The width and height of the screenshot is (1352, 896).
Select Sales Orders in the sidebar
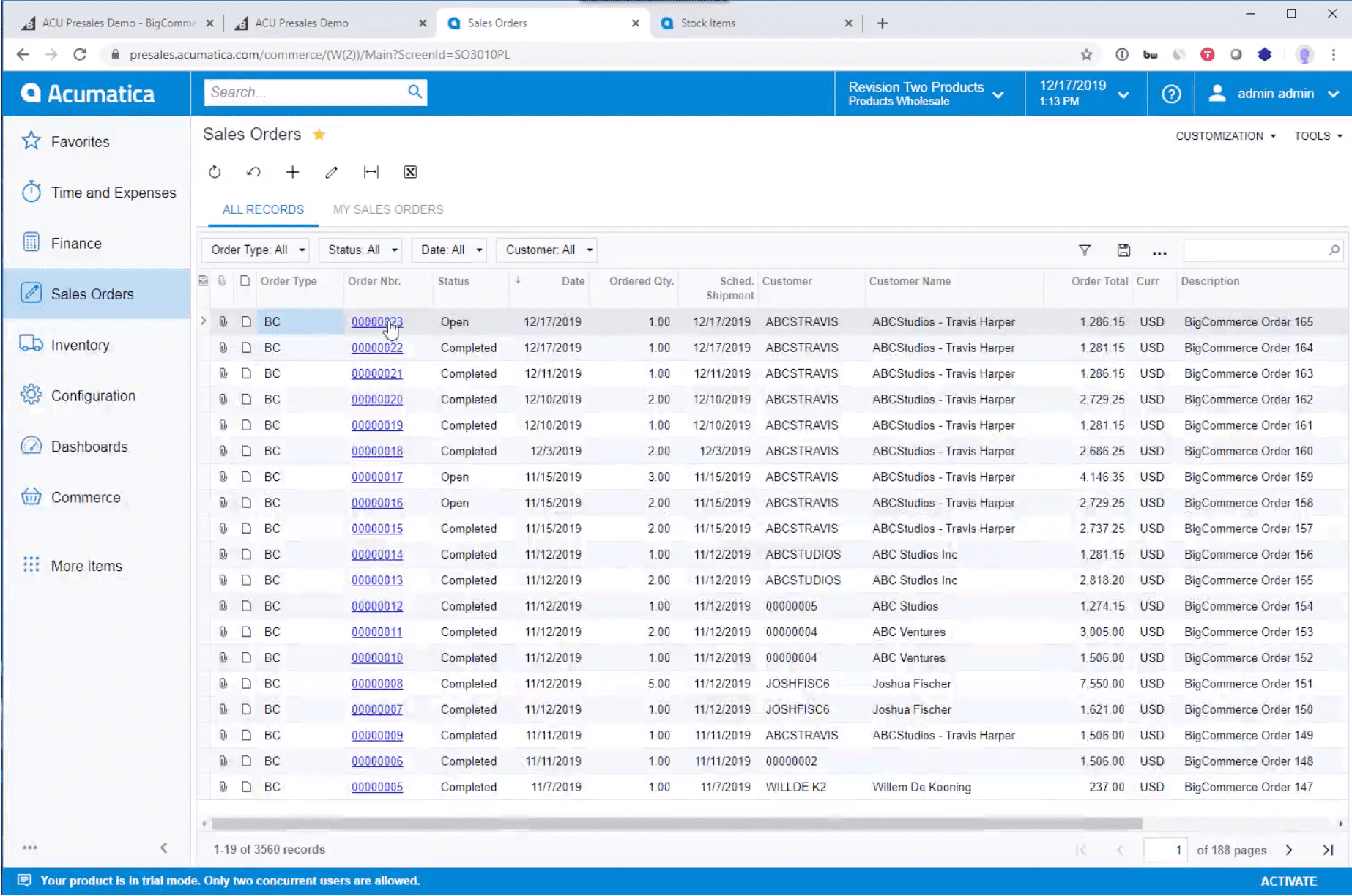(x=97, y=294)
